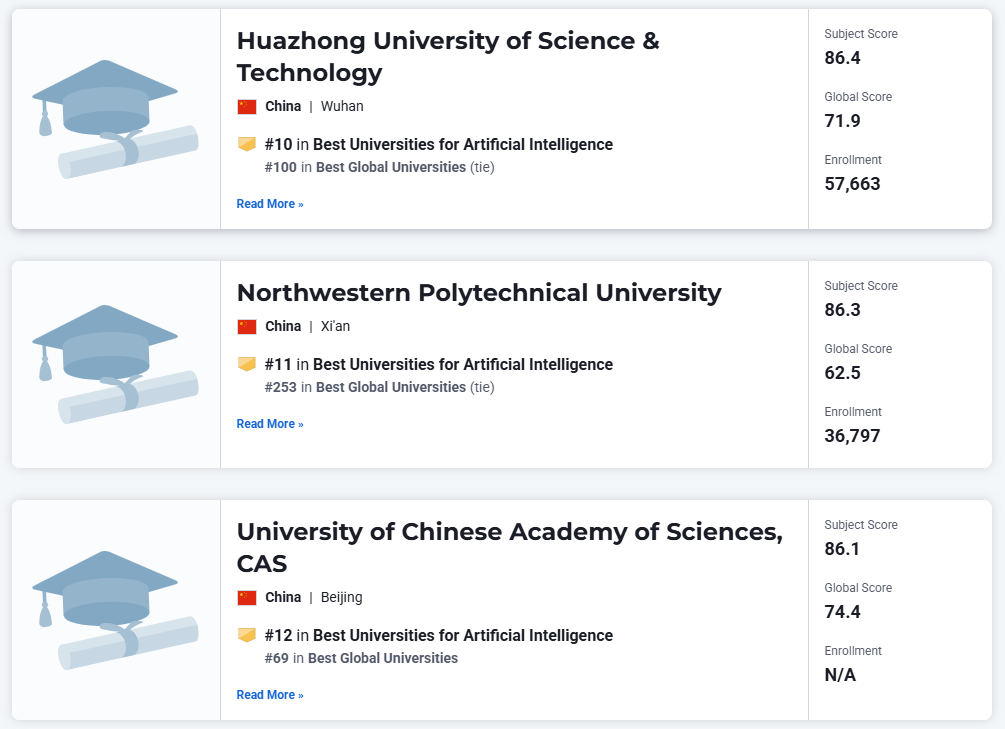The height and width of the screenshot is (729, 1005).
Task: Click Read More under Northwestern Polytechnical
Action: [270, 424]
